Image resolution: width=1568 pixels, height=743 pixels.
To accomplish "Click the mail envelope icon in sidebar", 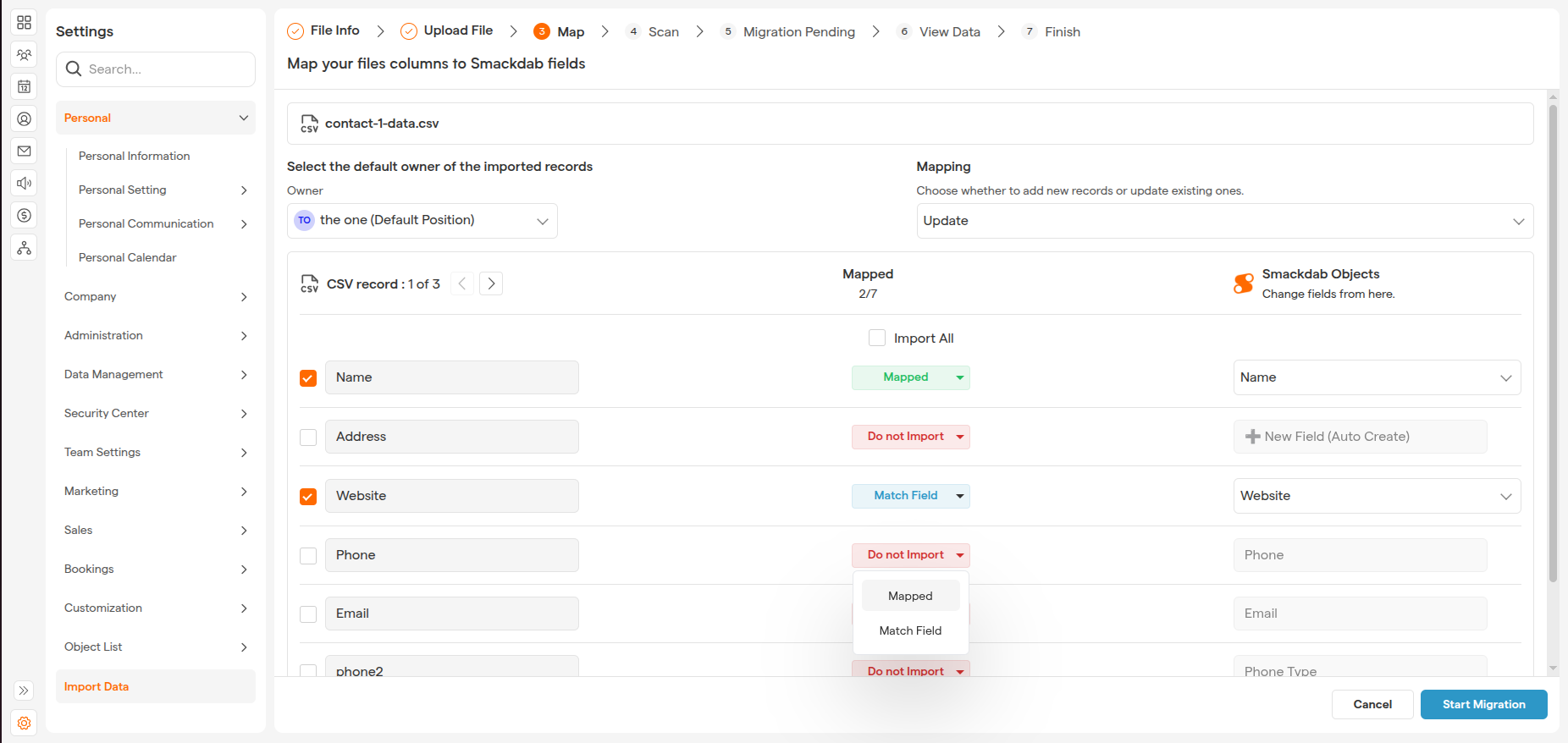I will (x=24, y=151).
